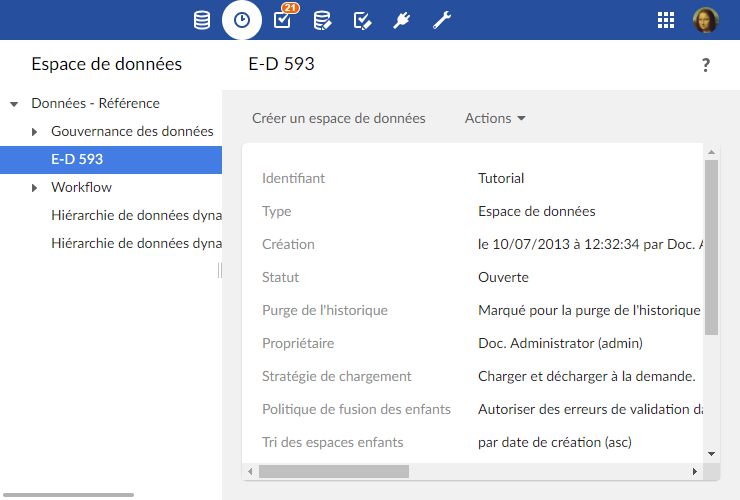This screenshot has height=500, width=740.
Task: Open the wrench administration icon
Action: tap(441, 20)
